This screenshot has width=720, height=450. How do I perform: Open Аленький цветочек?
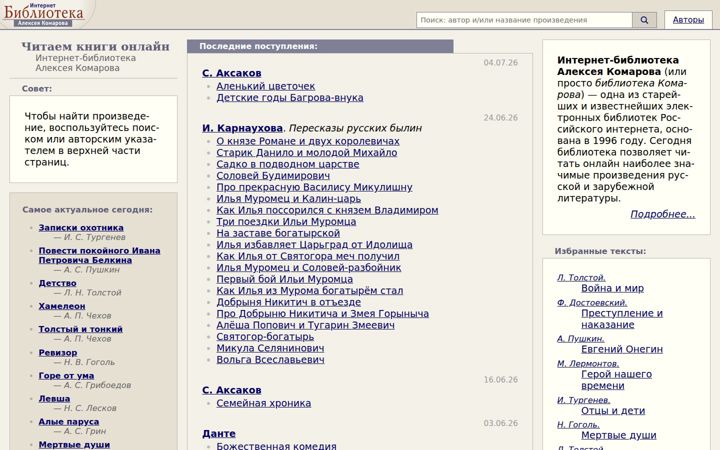tap(265, 86)
